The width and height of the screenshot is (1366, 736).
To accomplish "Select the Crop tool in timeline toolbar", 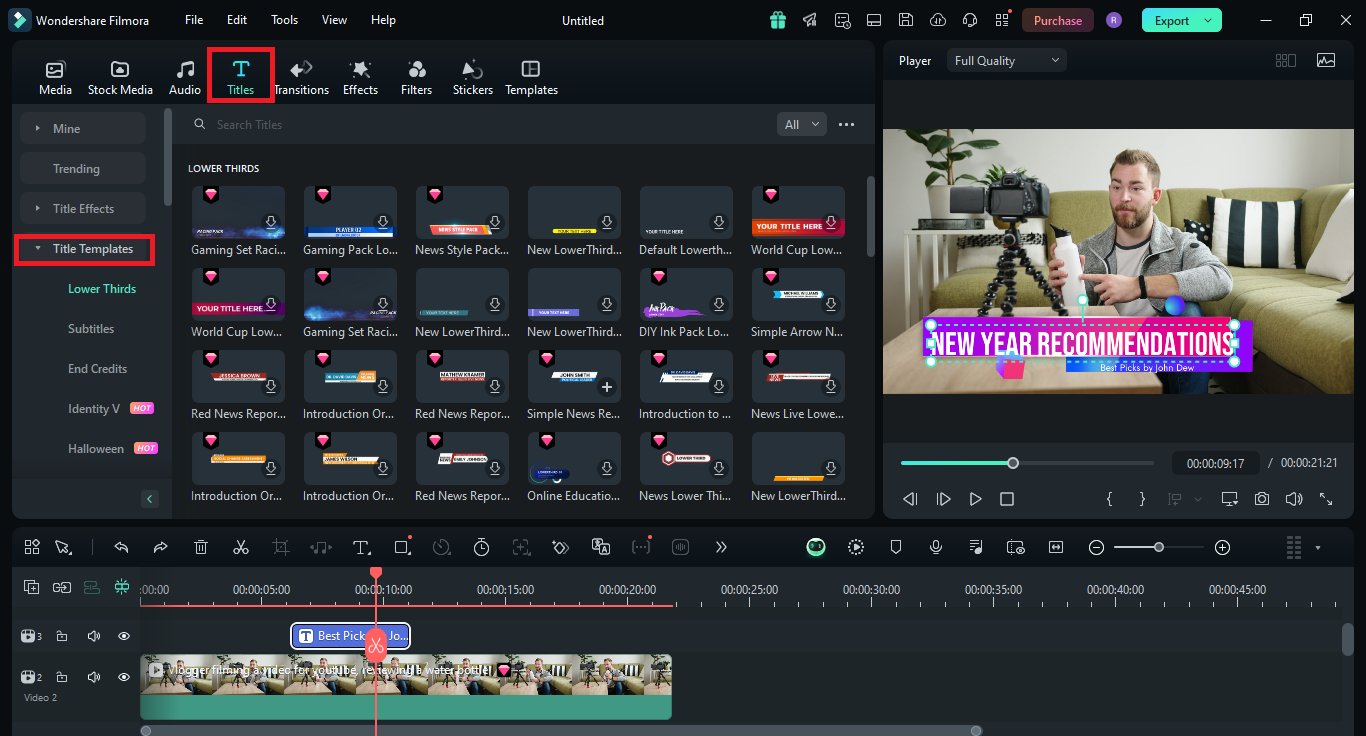I will pos(281,547).
